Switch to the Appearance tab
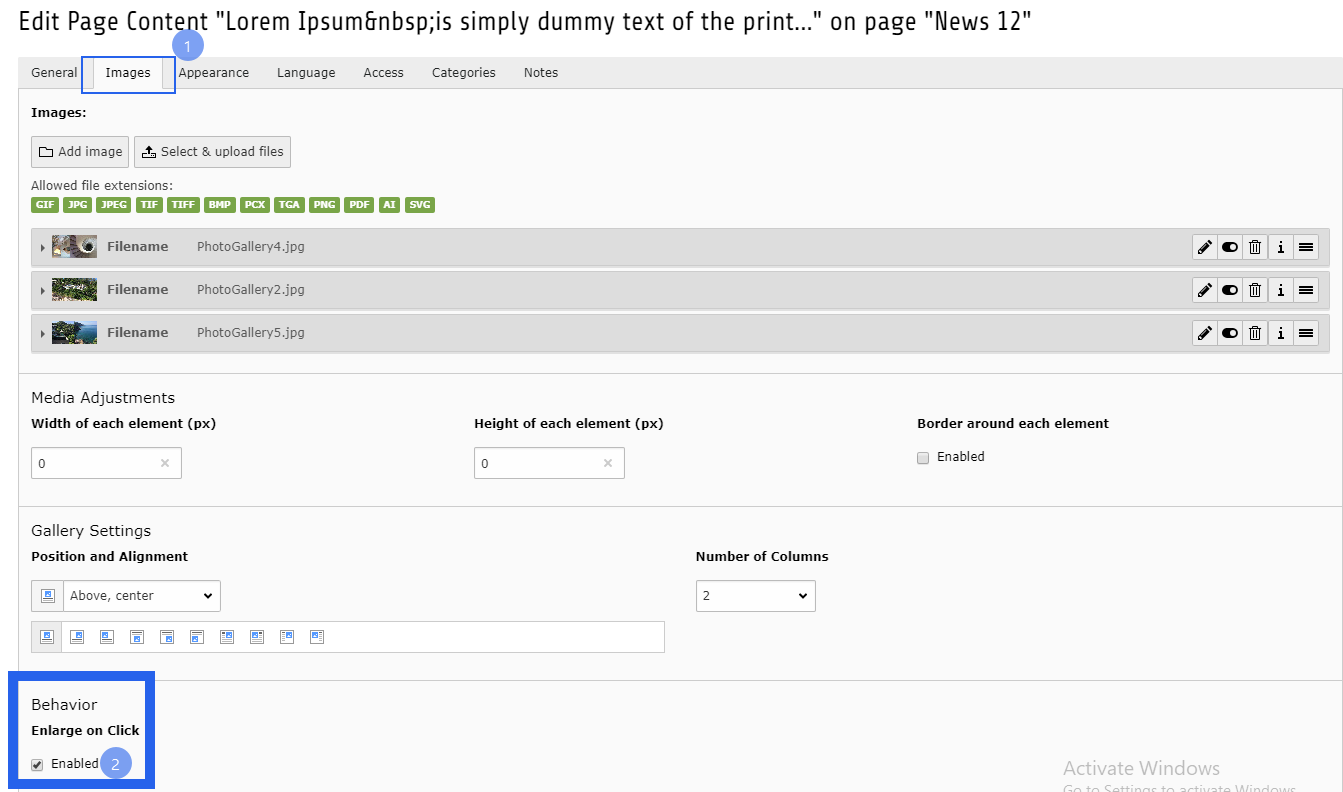 214,73
